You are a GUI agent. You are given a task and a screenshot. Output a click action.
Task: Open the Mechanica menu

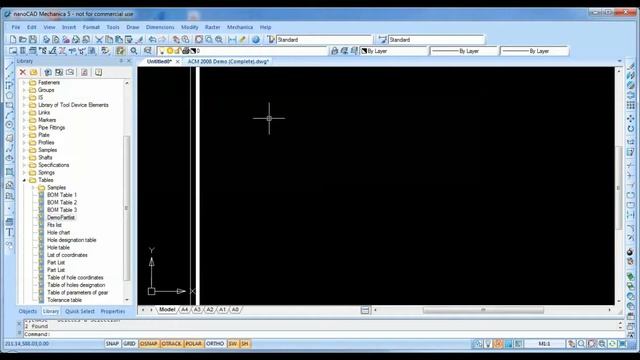[x=240, y=27]
